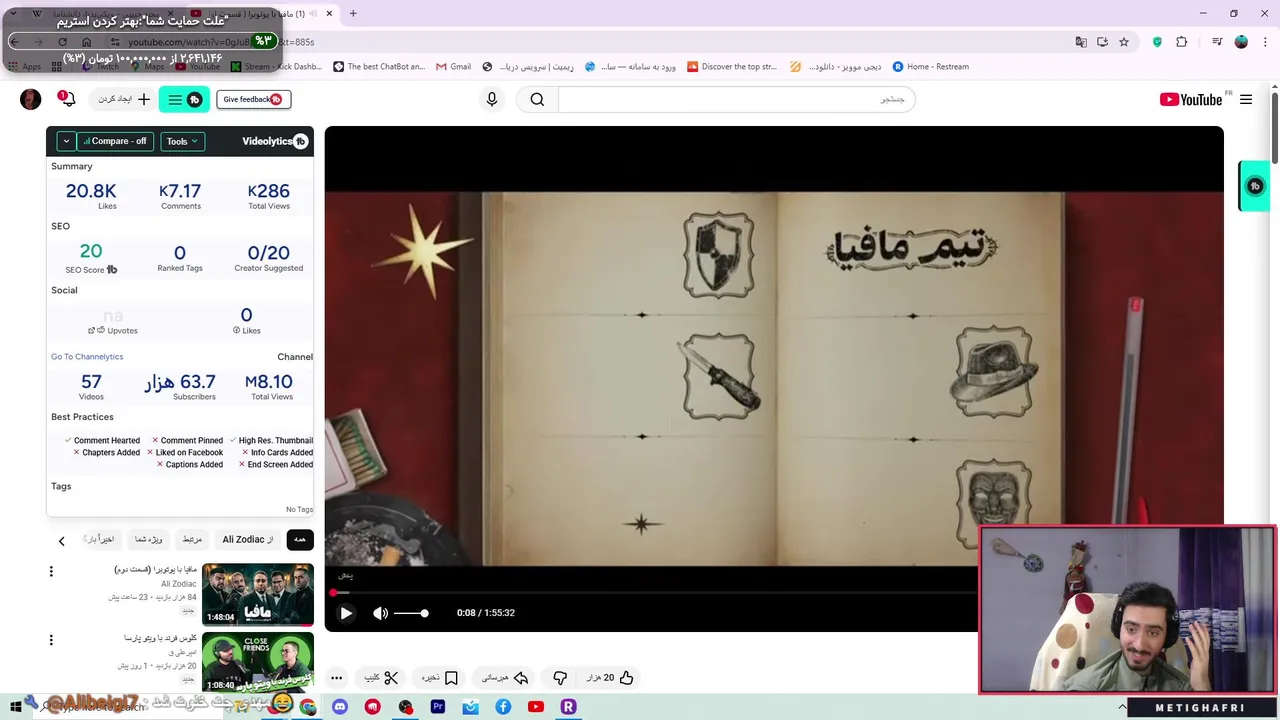Open Discover the top str... bookmark
The width and height of the screenshot is (1280, 720).
coord(731,67)
